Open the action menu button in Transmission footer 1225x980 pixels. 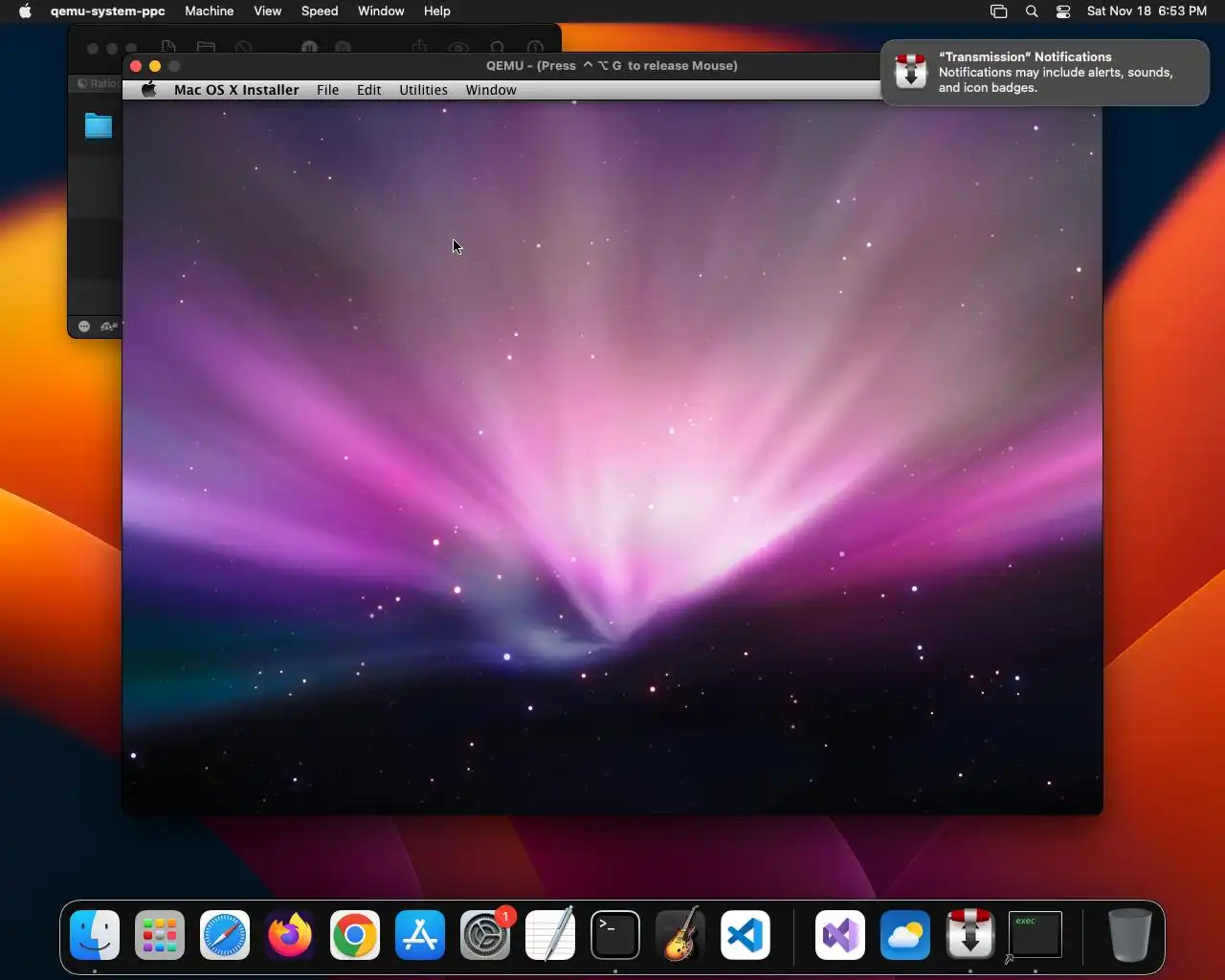pos(84,326)
